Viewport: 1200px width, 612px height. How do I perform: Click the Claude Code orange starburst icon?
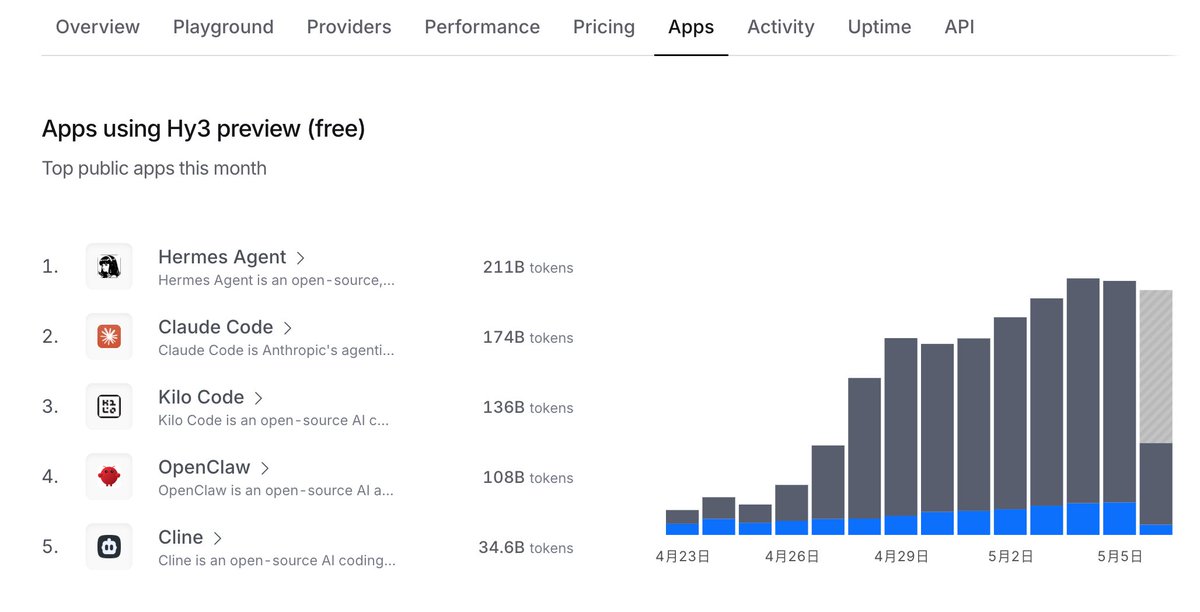pyautogui.click(x=109, y=336)
